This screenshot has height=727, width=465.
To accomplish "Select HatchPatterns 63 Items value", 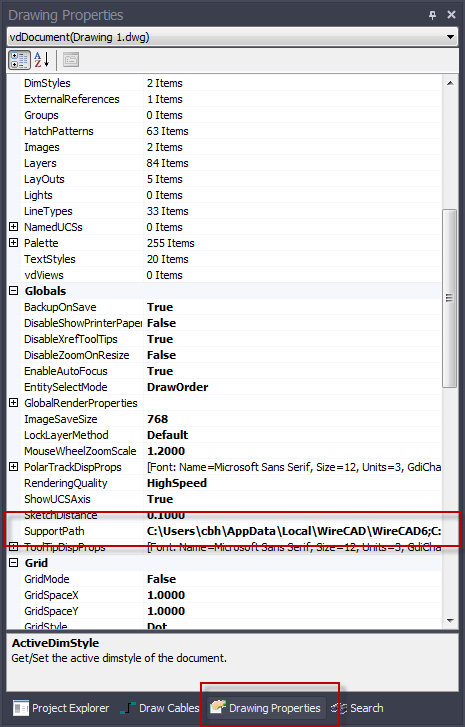I will pos(293,131).
